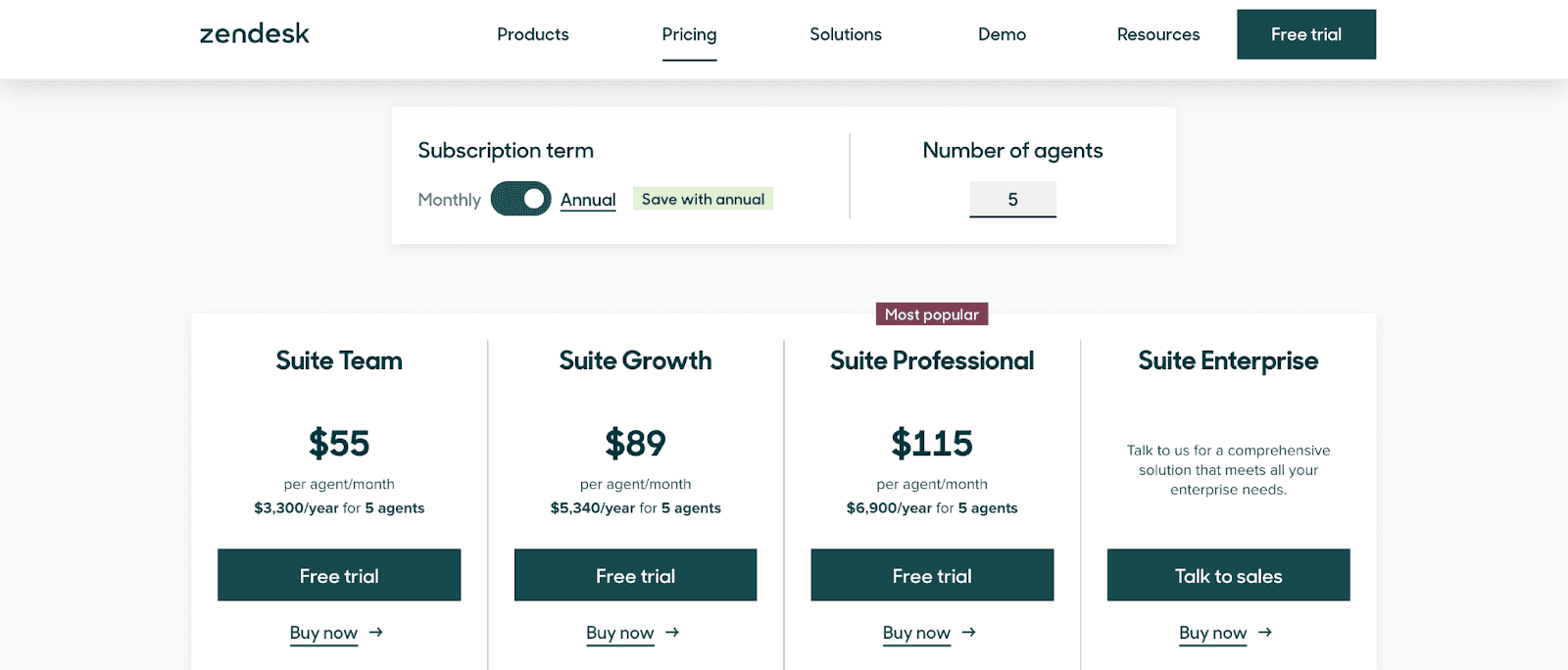This screenshot has height=670, width=1568.
Task: Open the Resources menu
Action: [x=1157, y=34]
